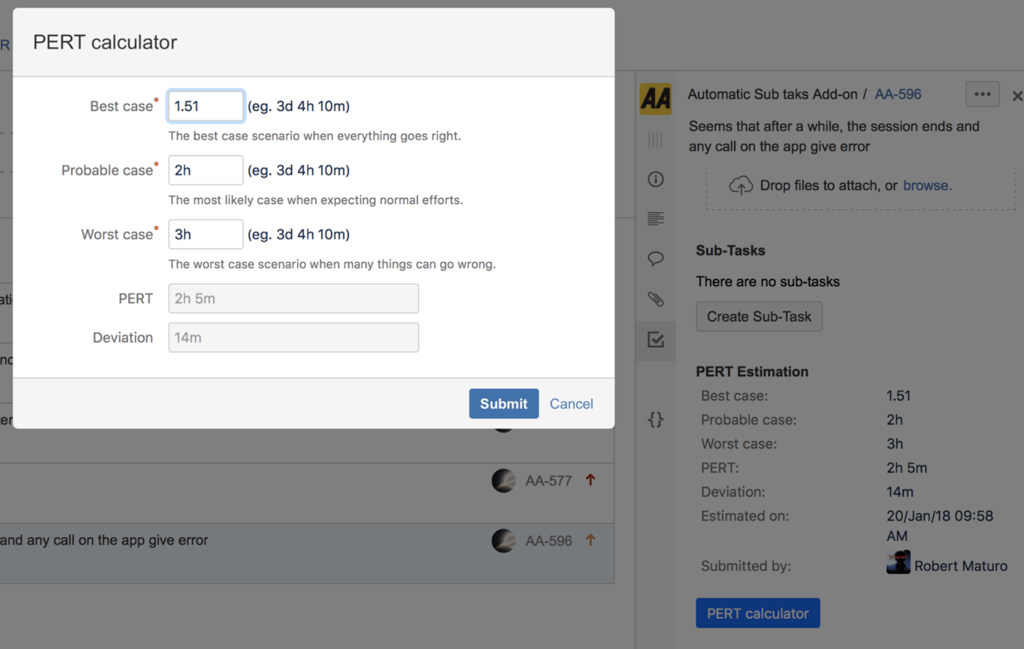Open the AA-596 issue key link
The height and width of the screenshot is (649, 1024).
click(x=898, y=94)
